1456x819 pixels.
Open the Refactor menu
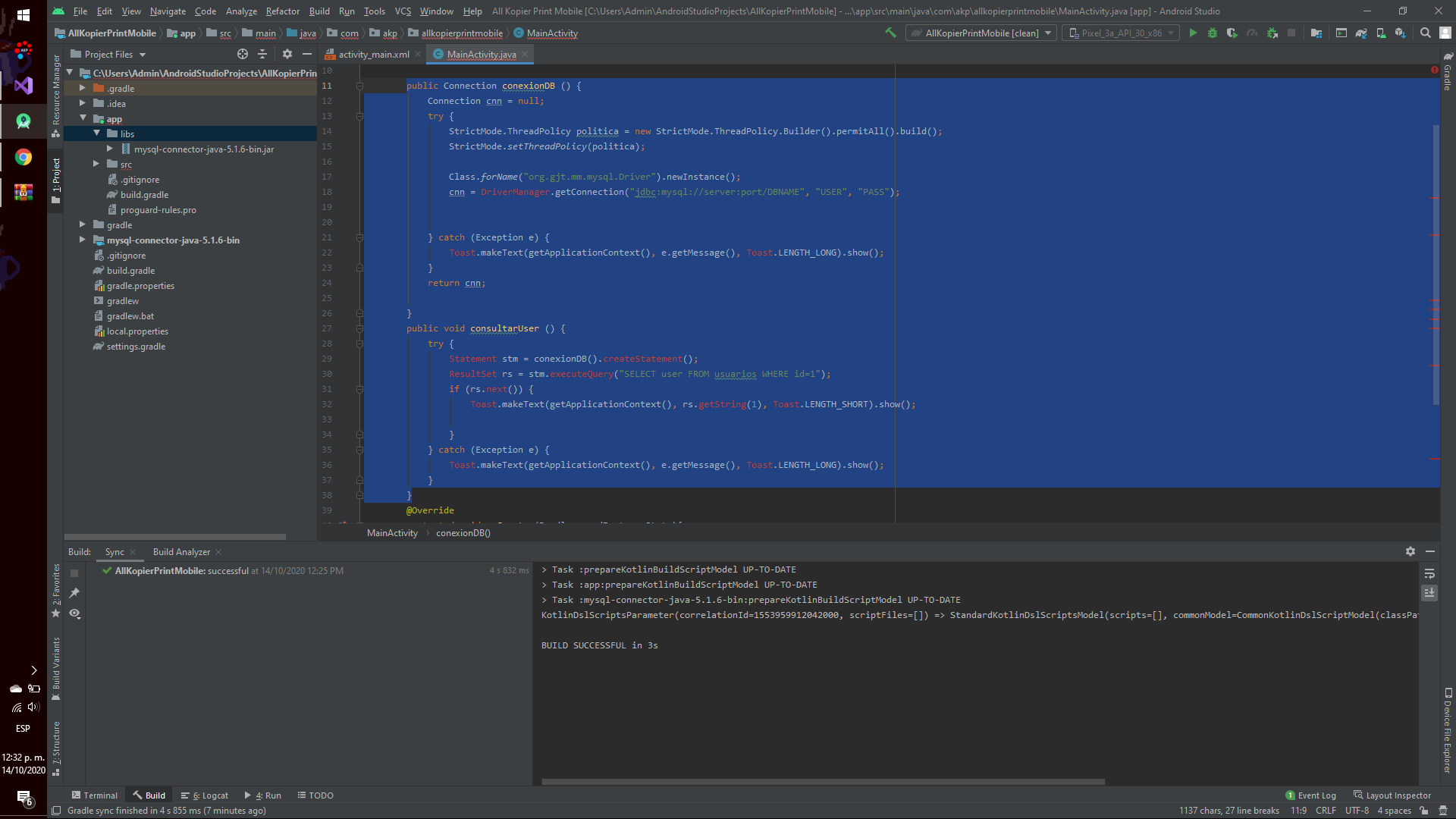(282, 11)
